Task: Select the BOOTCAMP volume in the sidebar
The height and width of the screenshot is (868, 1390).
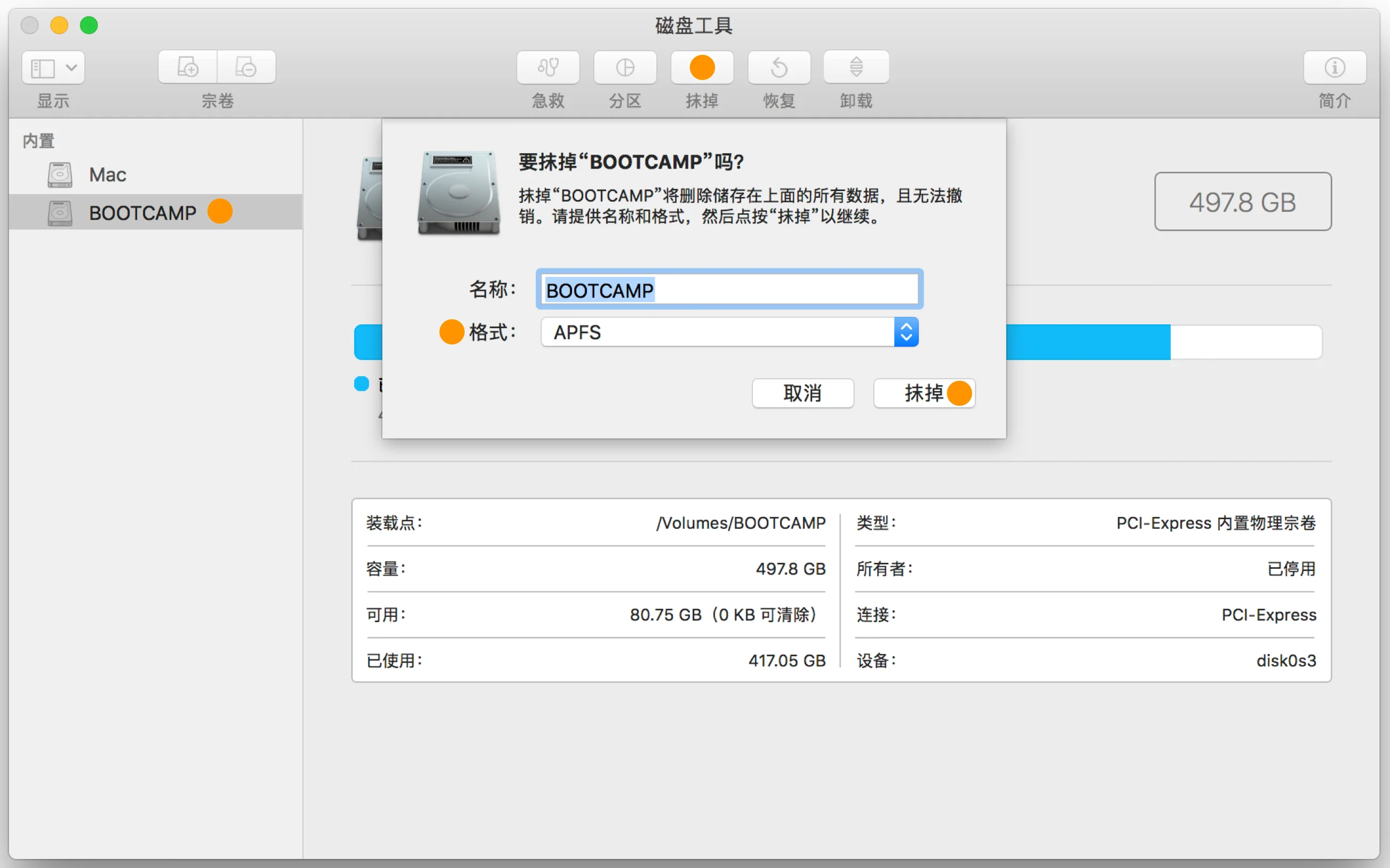Action: click(144, 212)
